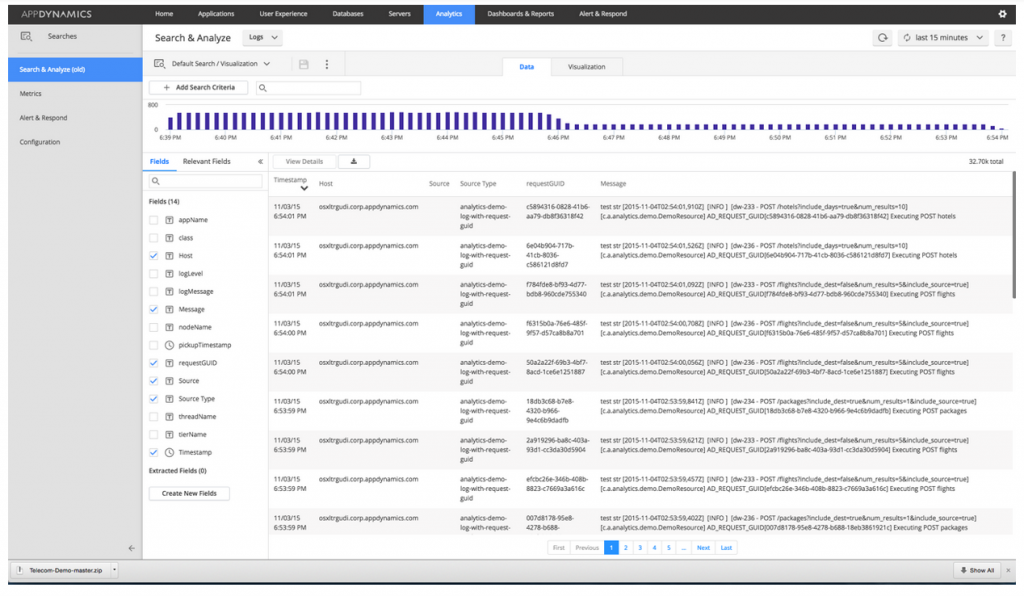Check the tierName field checkbox
The width and height of the screenshot is (1024, 596).
coord(153,434)
